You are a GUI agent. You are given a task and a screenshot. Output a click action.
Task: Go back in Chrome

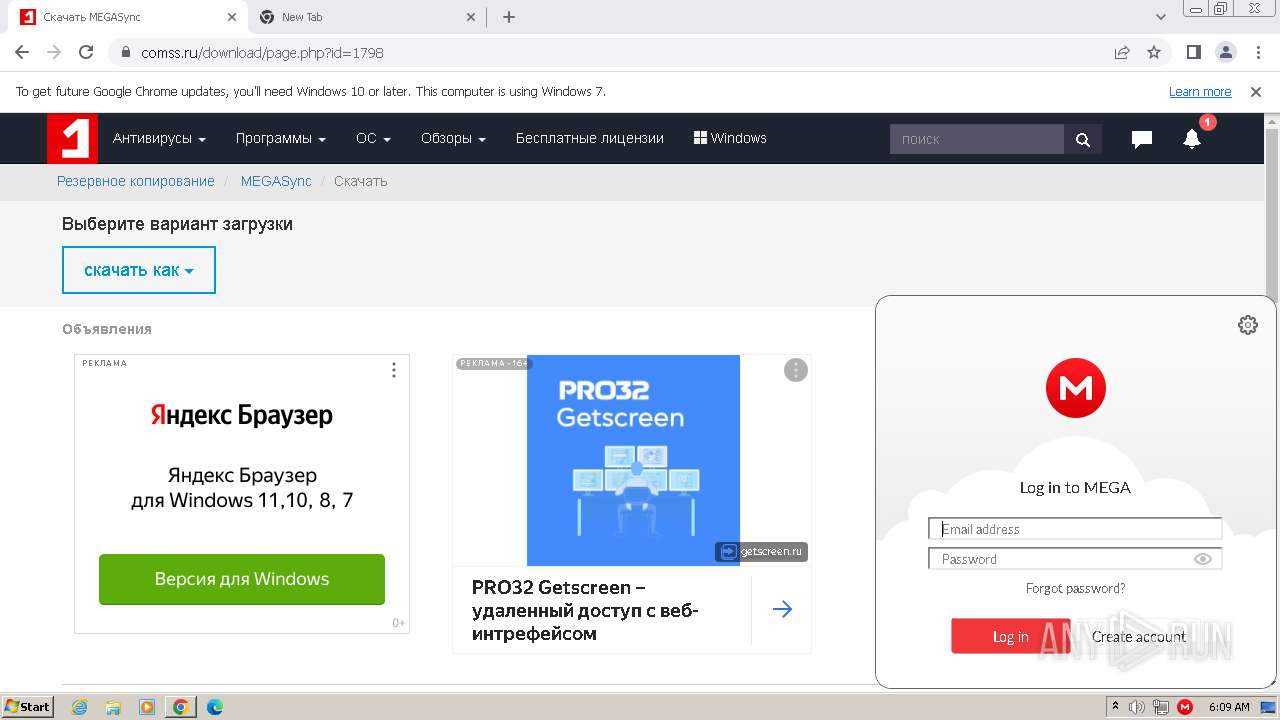tap(22, 52)
